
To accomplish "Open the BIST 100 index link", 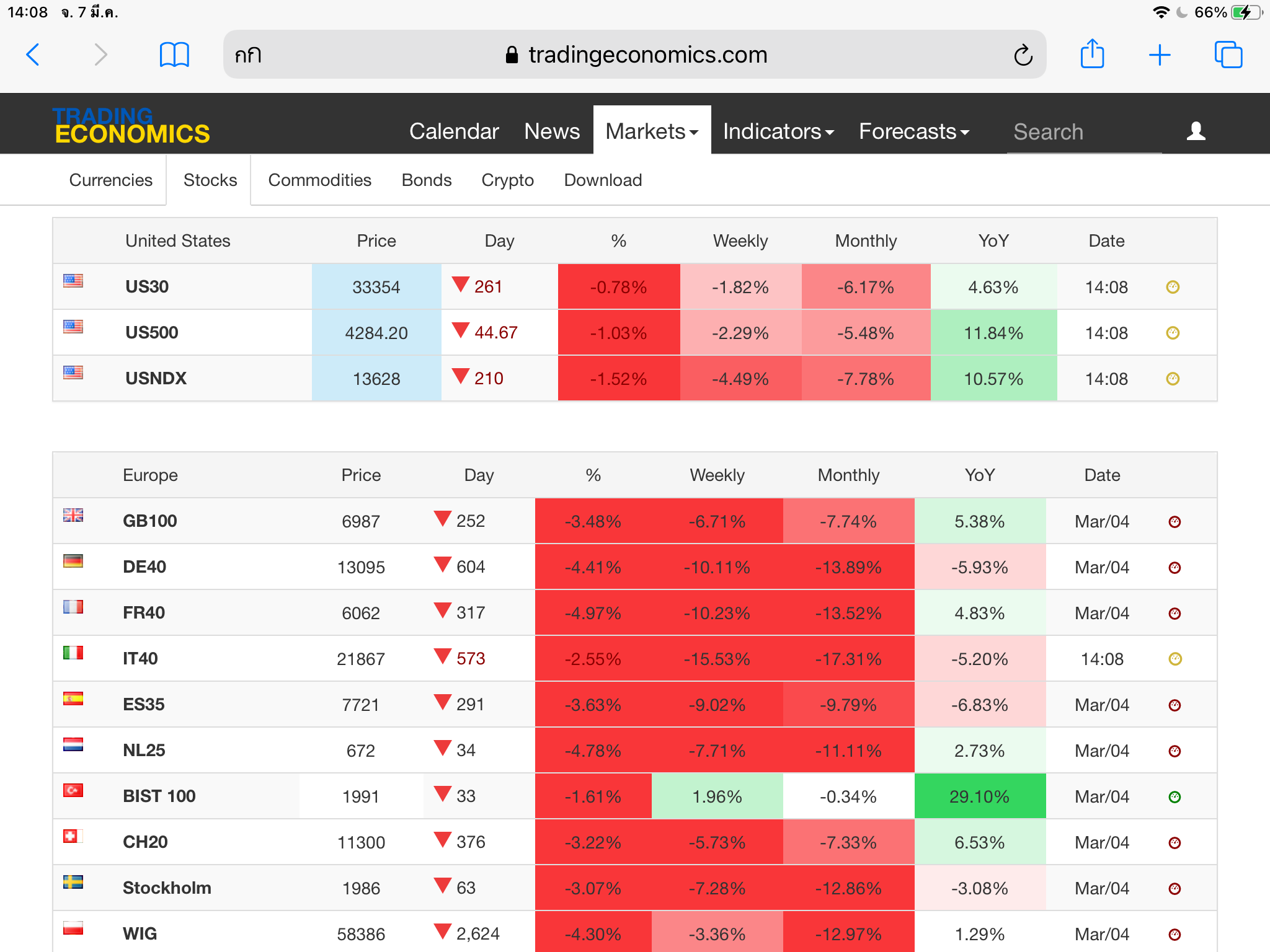I will pyautogui.click(x=159, y=796).
